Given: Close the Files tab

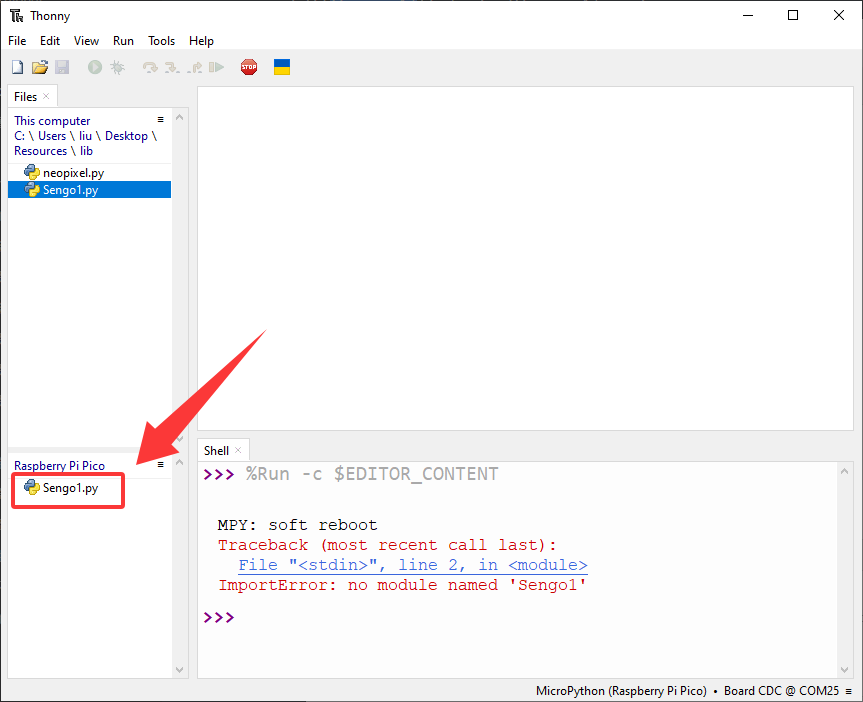Looking at the screenshot, I should click(46, 96).
